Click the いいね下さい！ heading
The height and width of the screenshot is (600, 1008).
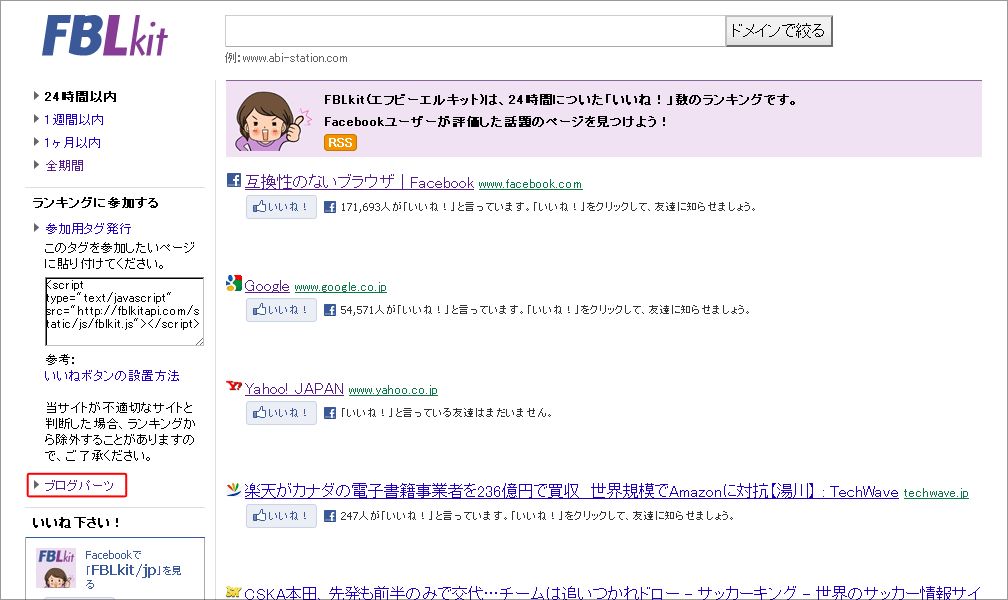coord(76,522)
